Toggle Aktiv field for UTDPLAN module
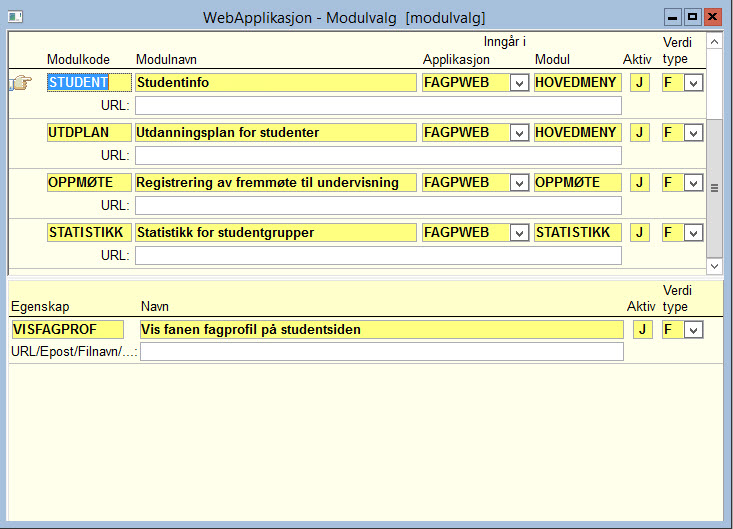 [640, 133]
